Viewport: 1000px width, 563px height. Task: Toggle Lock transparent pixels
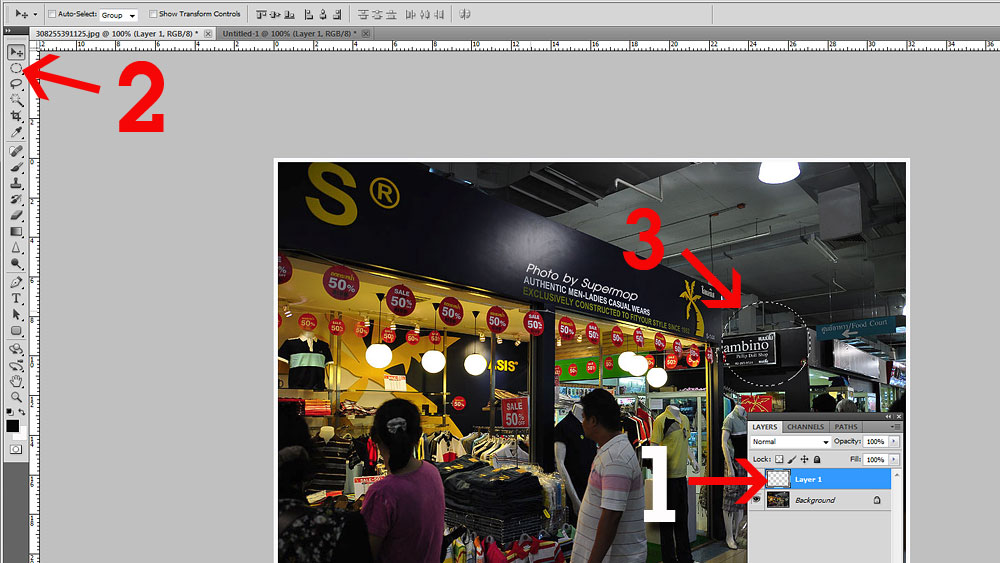pyautogui.click(x=779, y=460)
